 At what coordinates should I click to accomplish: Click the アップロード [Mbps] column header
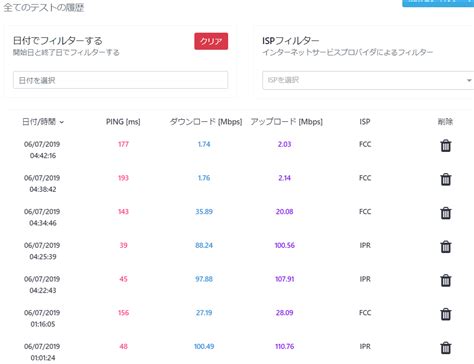pyautogui.click(x=287, y=122)
